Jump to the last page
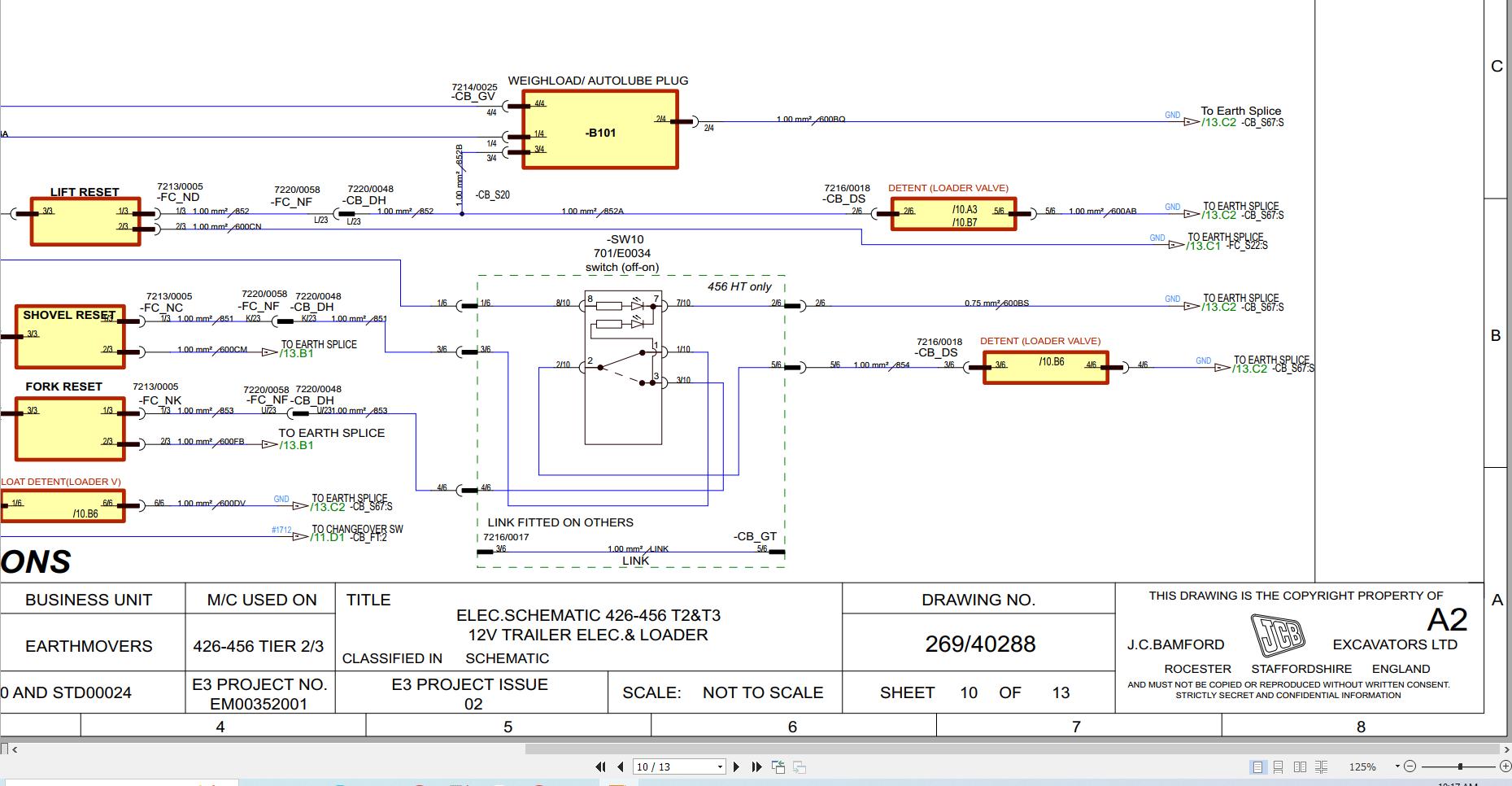Viewport: 1512px width, 786px height. (756, 766)
